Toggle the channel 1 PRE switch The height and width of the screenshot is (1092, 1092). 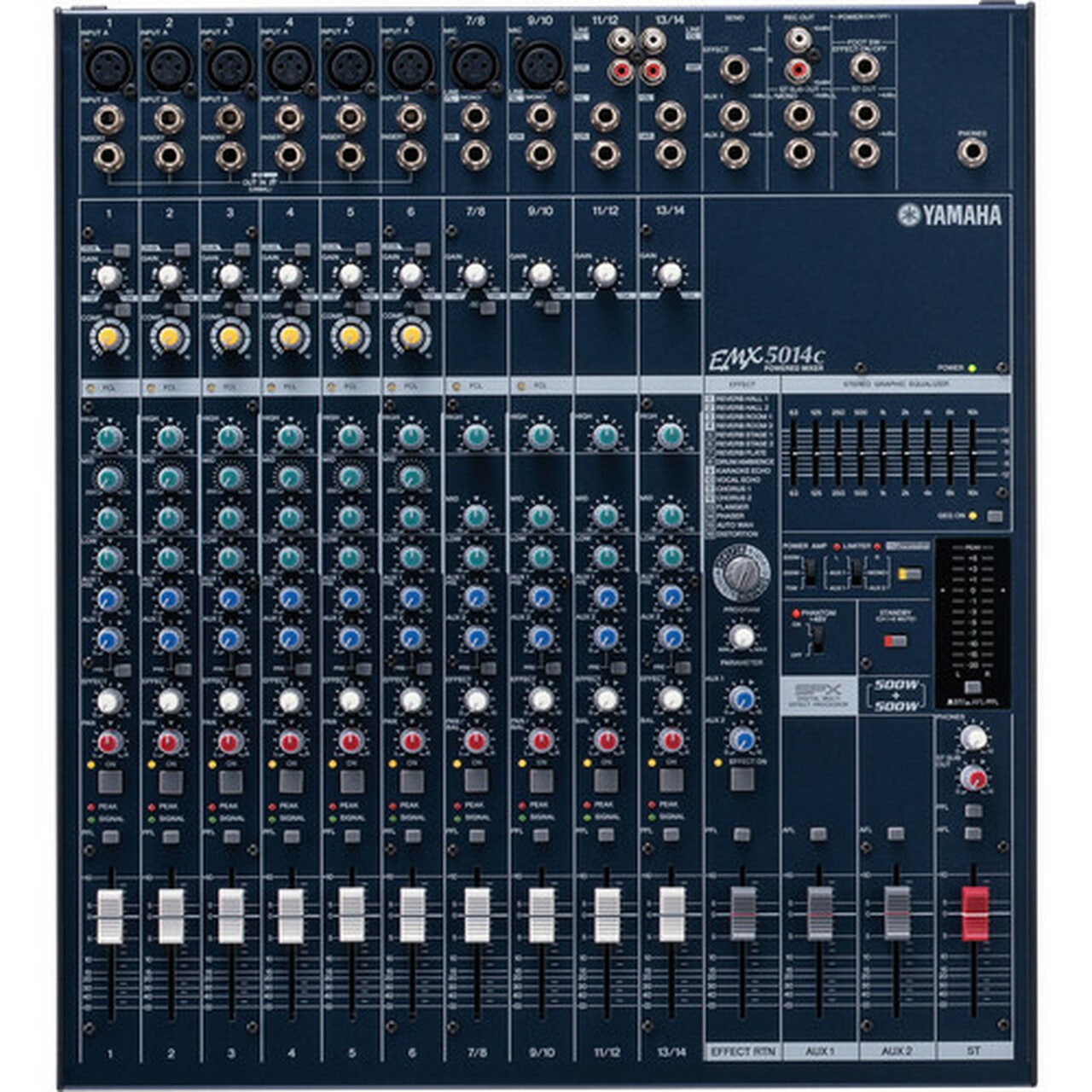pyautogui.click(x=122, y=671)
